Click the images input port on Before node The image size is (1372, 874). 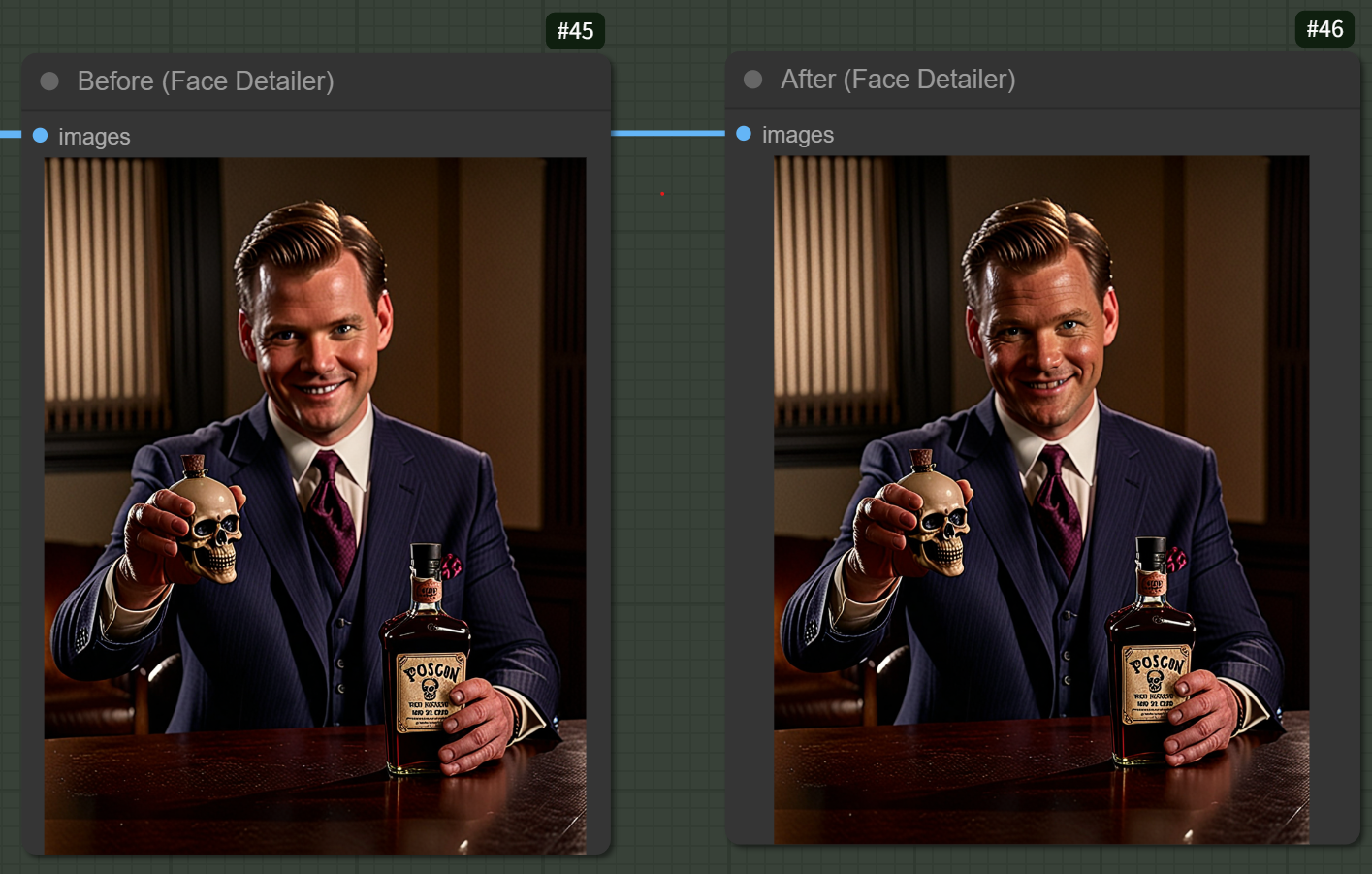[x=41, y=136]
